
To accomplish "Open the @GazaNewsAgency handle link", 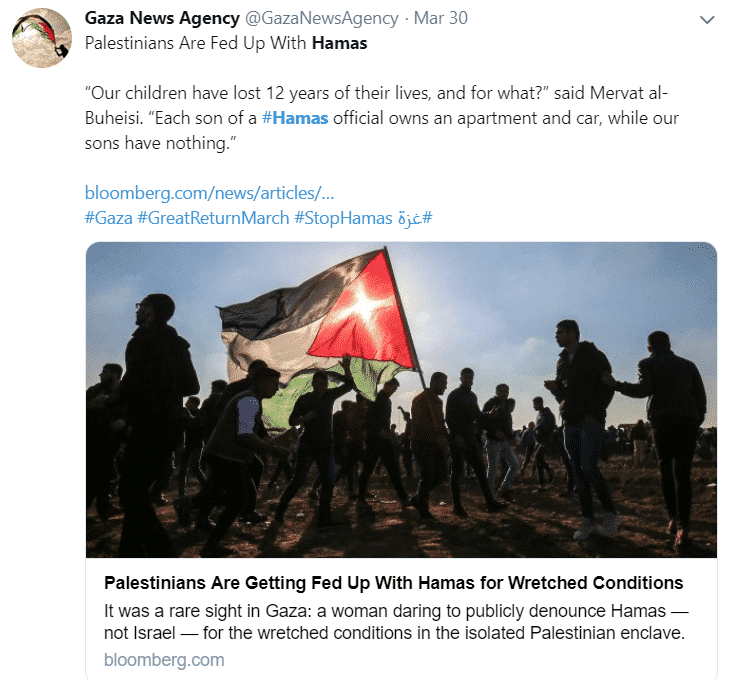I will (x=322, y=18).
